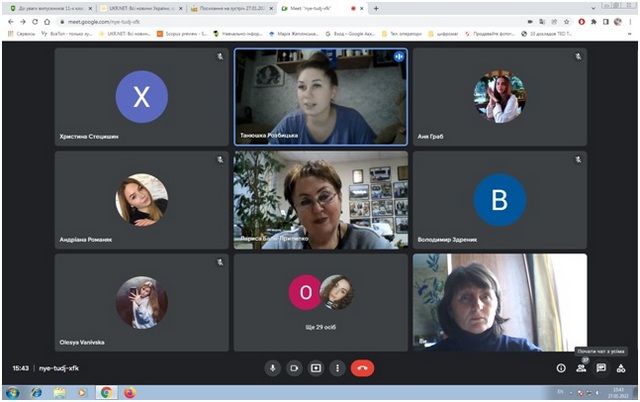
Task: Close the Meet tab with its X
Action: tap(362, 8)
